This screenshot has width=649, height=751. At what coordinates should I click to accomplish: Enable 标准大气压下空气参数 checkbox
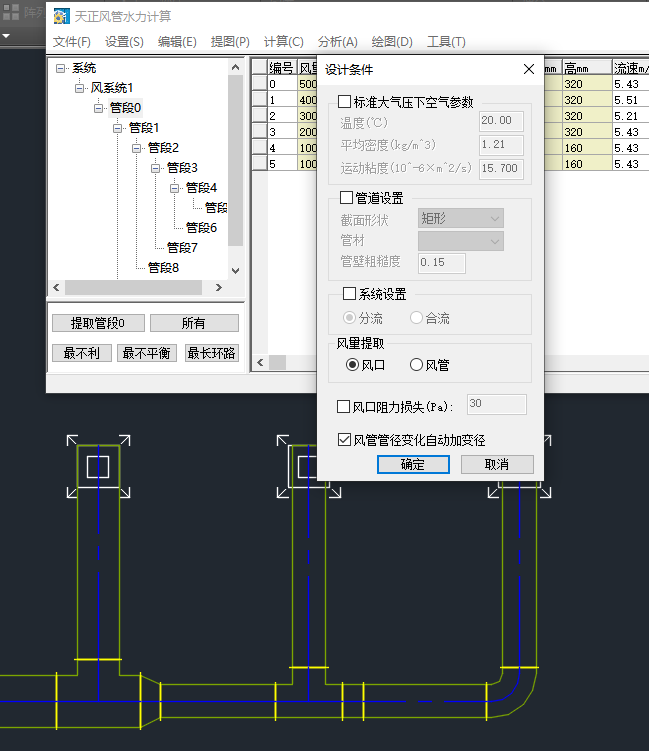point(345,102)
